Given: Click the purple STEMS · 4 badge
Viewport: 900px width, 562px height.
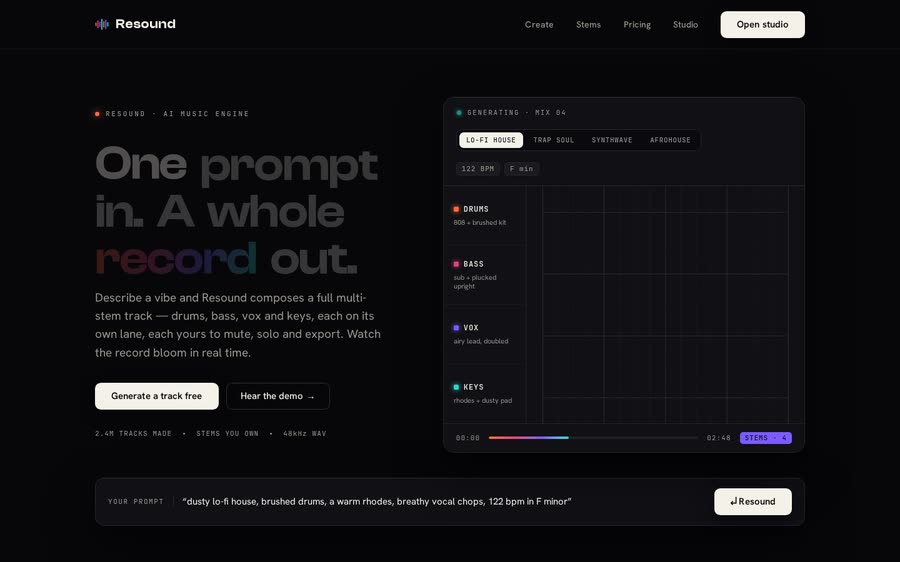Looking at the screenshot, I should pyautogui.click(x=766, y=438).
